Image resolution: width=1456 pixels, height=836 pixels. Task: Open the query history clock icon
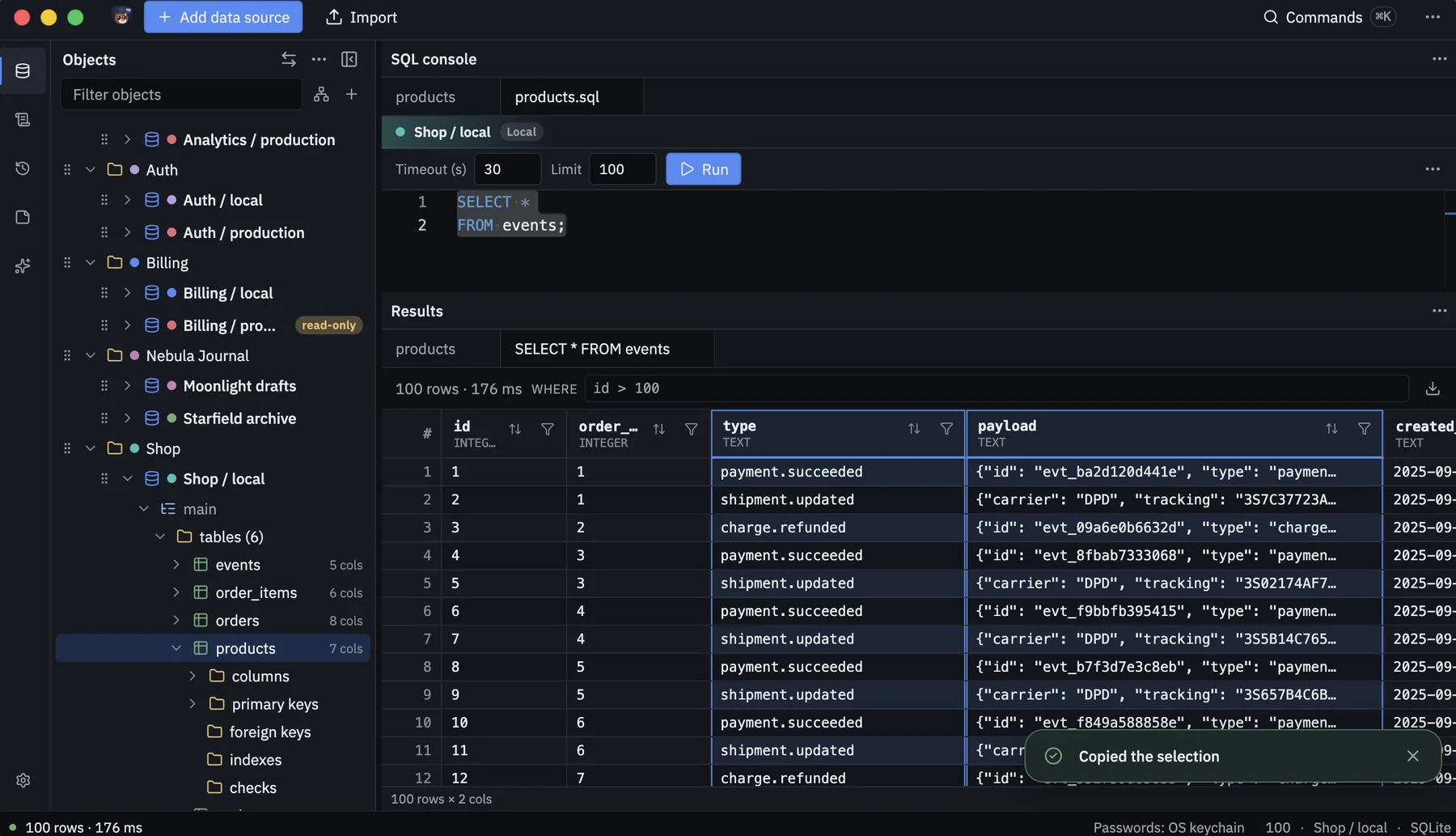tap(23, 168)
